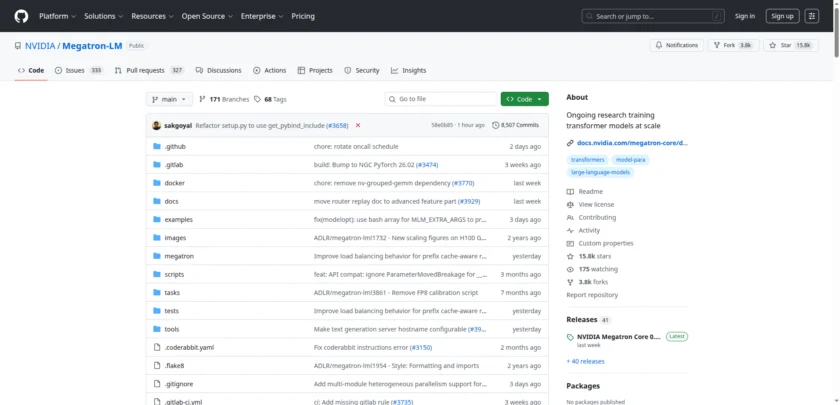Open pull request #3474 link
The height and width of the screenshot is (405, 840).
[x=427, y=164]
